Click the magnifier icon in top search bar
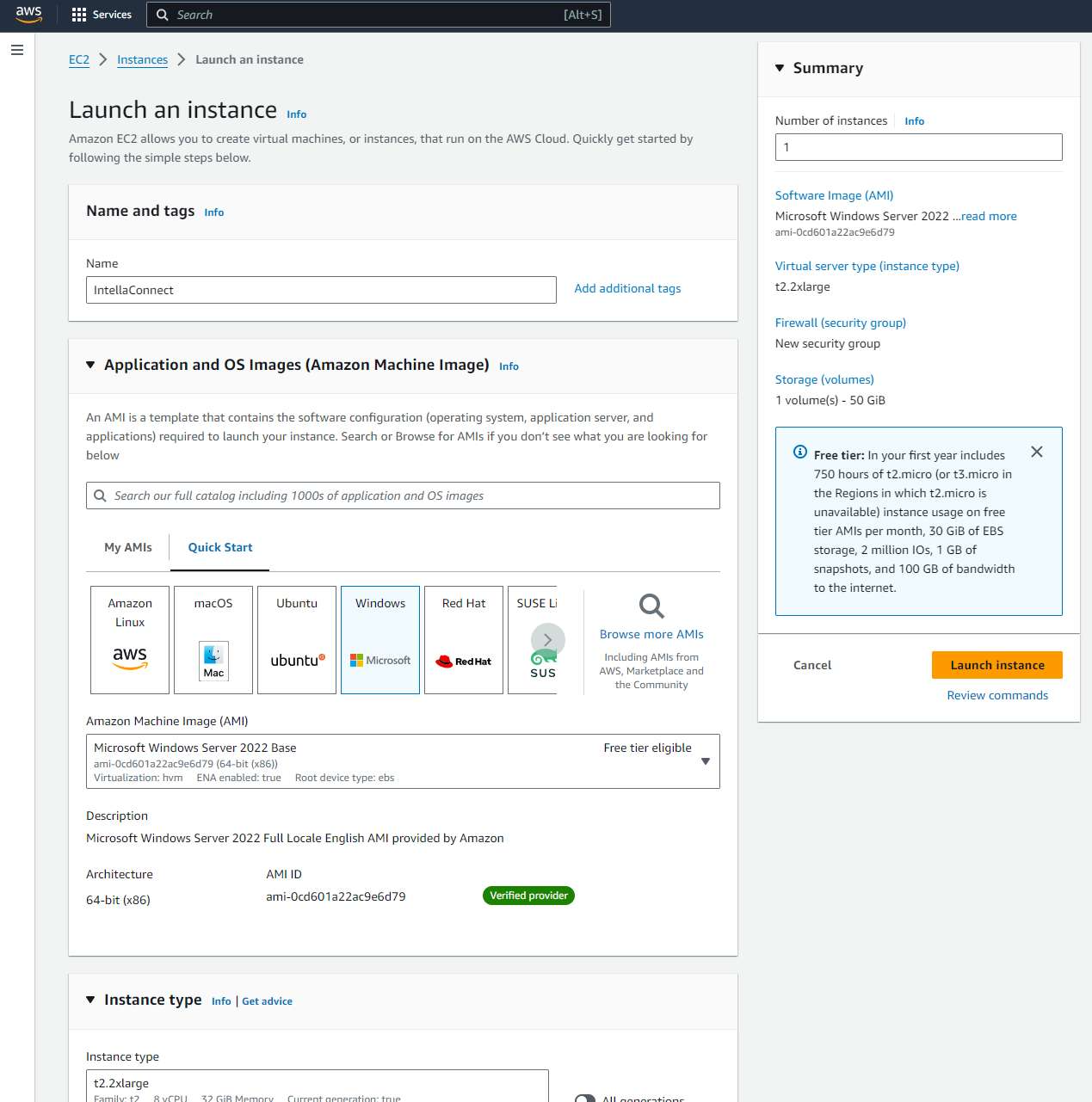Screen dimensions: 1092x1102 point(162,15)
